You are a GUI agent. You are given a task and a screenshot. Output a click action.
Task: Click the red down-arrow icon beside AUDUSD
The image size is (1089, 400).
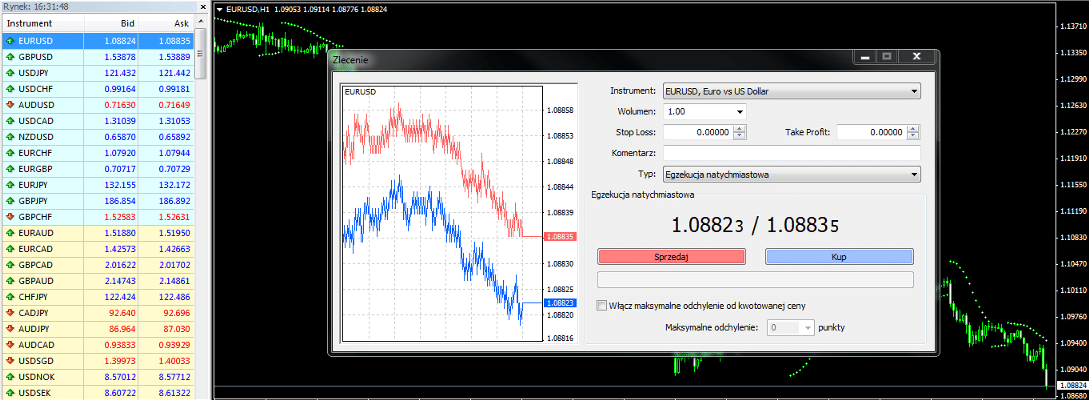coord(10,105)
